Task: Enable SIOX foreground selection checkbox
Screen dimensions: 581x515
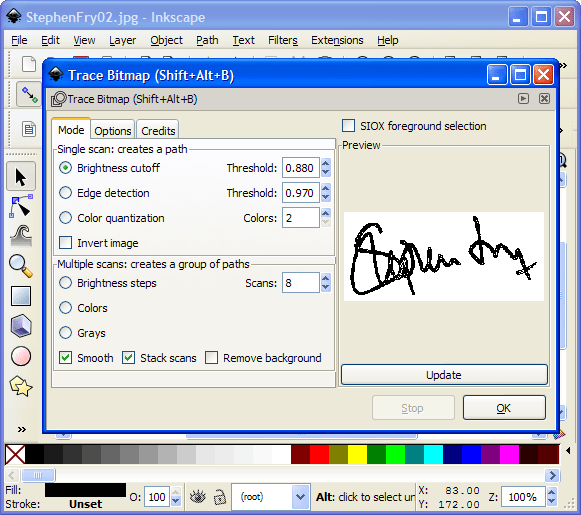Action: (348, 126)
